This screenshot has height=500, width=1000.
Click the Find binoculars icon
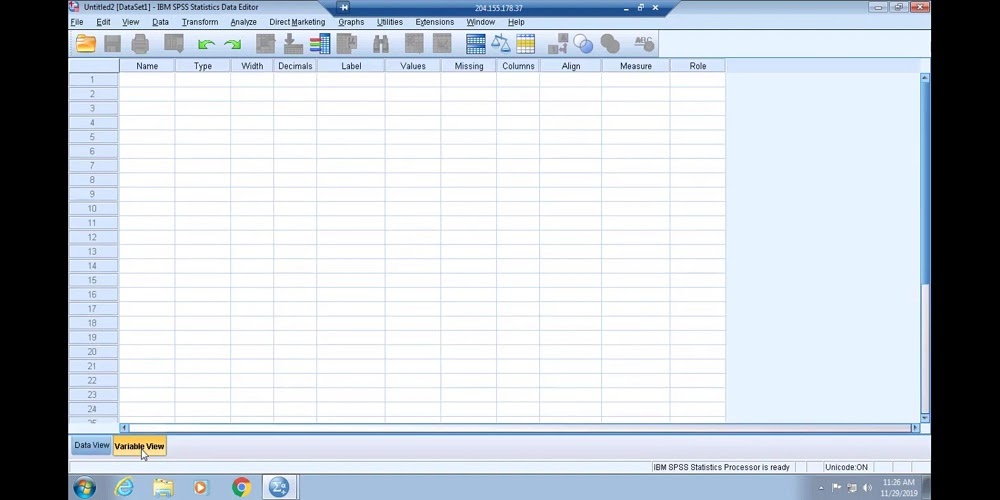[x=381, y=44]
